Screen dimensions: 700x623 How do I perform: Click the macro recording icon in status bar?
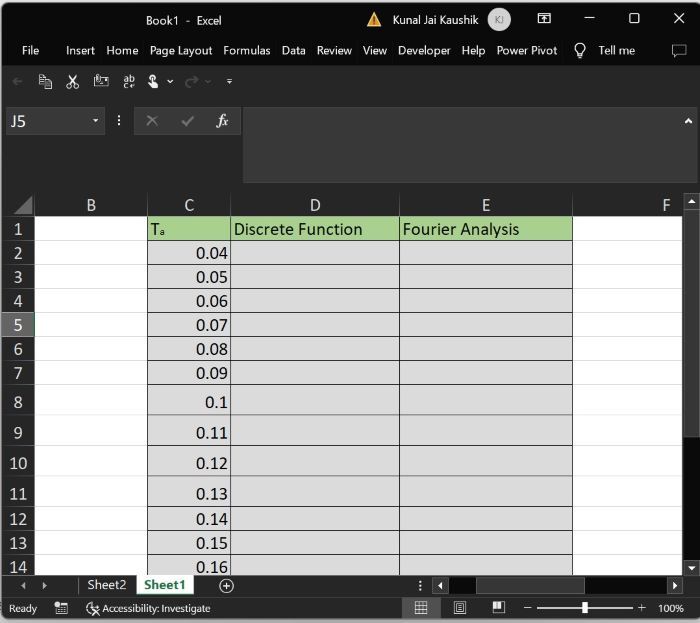[x=61, y=608]
